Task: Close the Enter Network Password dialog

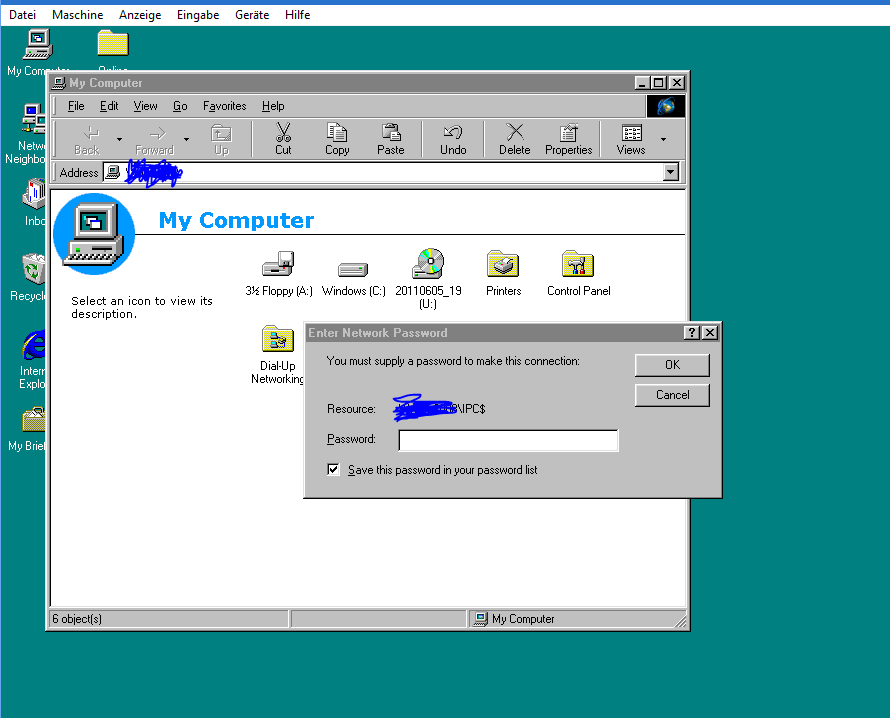Action: click(x=710, y=333)
